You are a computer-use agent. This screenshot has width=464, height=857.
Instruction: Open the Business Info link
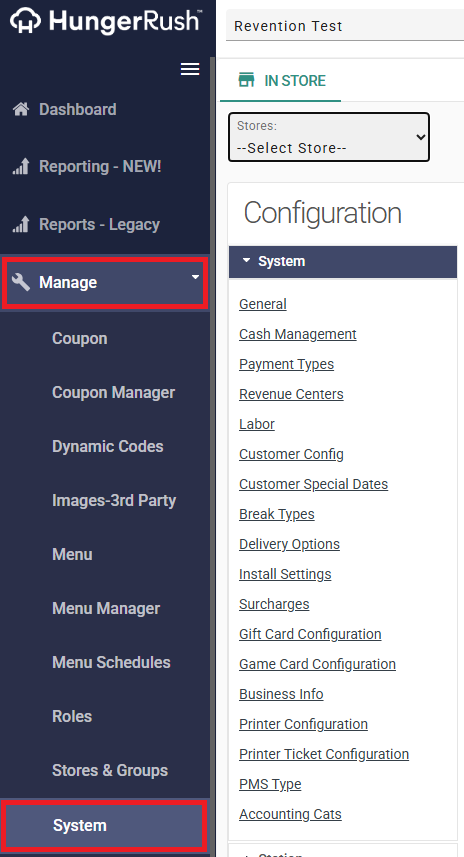click(x=281, y=694)
